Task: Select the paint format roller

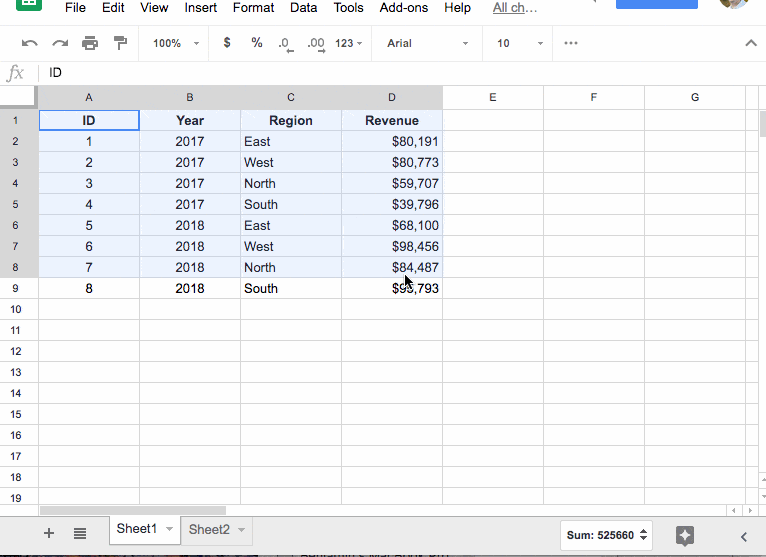Action: tap(120, 43)
